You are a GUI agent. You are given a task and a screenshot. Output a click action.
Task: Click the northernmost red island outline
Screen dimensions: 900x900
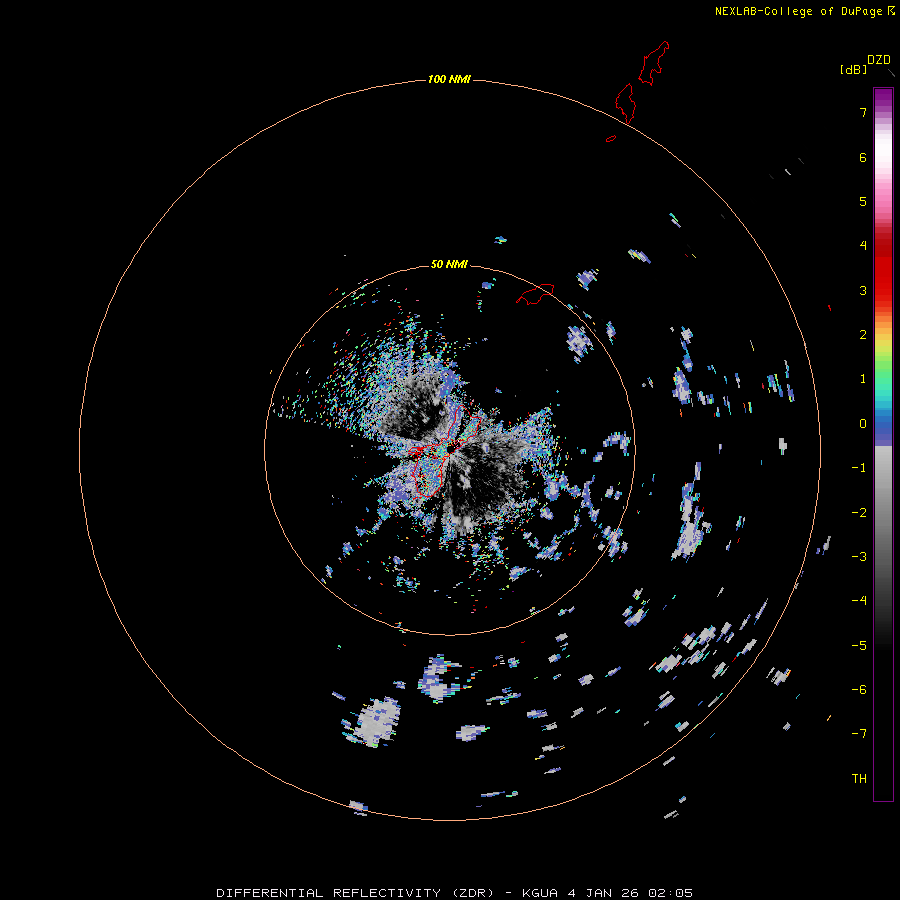(x=654, y=63)
